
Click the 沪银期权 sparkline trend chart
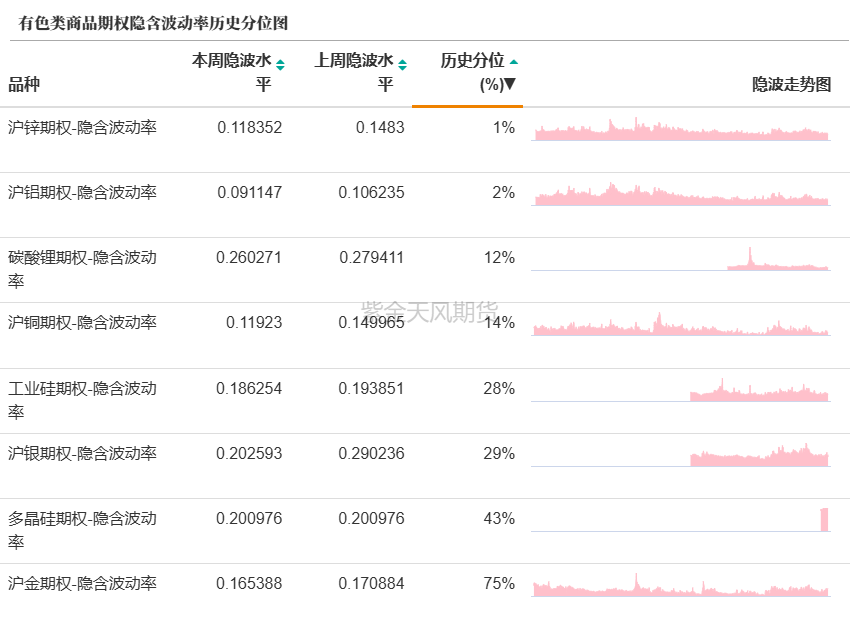[681, 455]
